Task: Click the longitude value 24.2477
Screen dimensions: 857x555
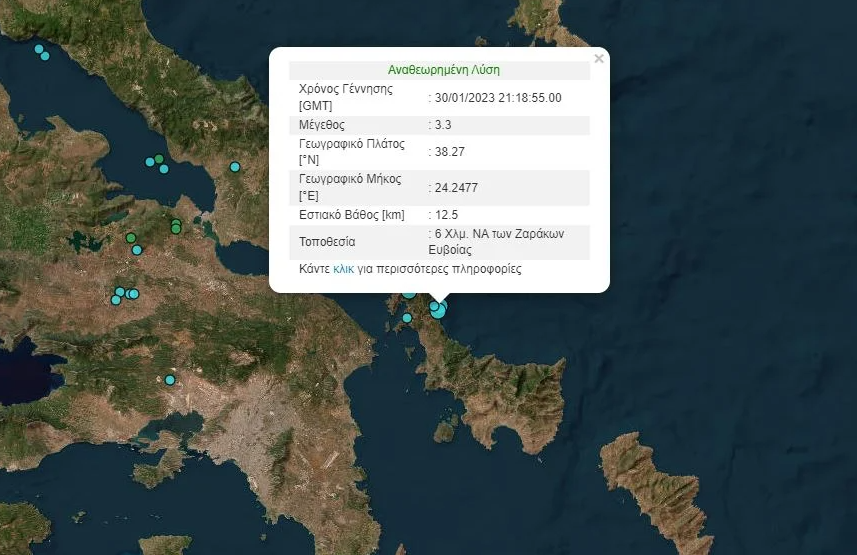Action: pos(456,188)
